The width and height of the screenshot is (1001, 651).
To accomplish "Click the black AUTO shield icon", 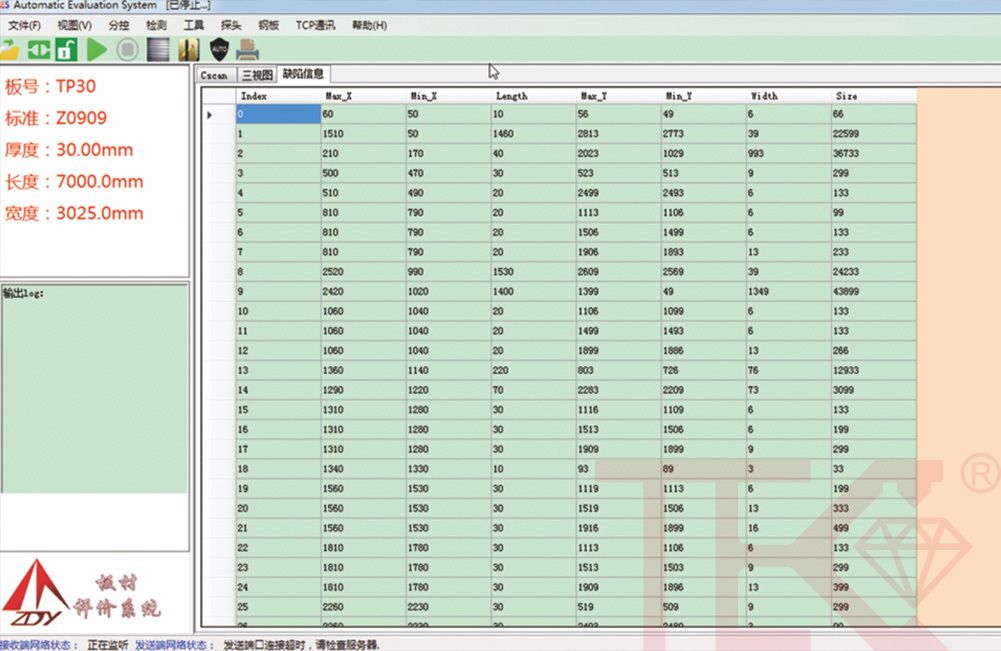I will click(219, 49).
